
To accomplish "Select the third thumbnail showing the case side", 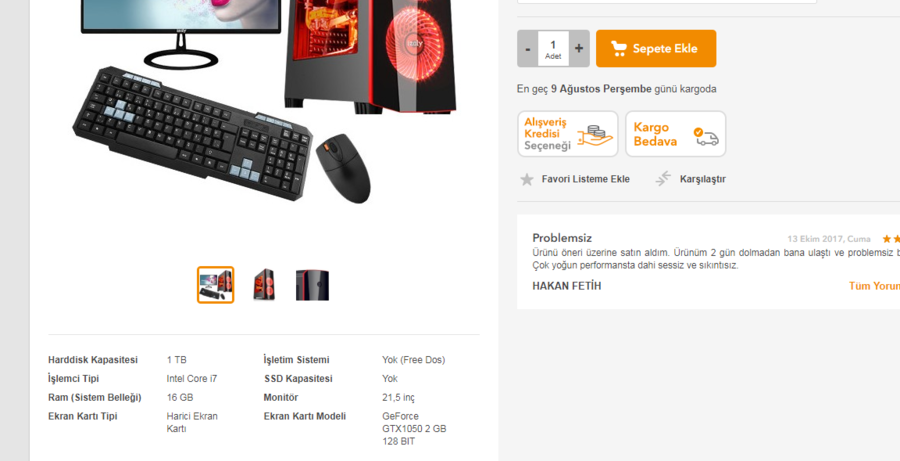I will click(x=313, y=285).
